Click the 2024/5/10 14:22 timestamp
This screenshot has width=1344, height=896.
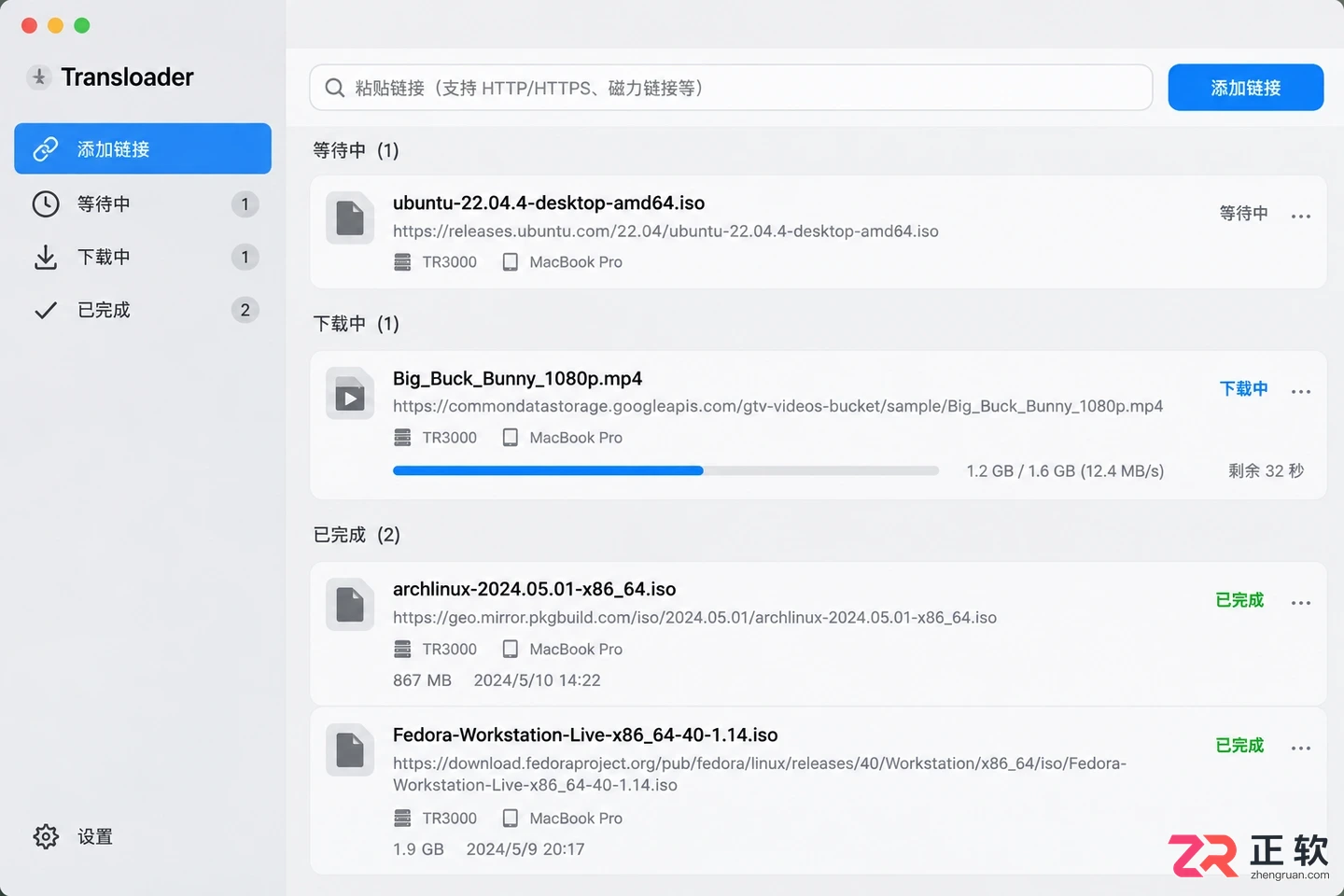click(x=537, y=680)
